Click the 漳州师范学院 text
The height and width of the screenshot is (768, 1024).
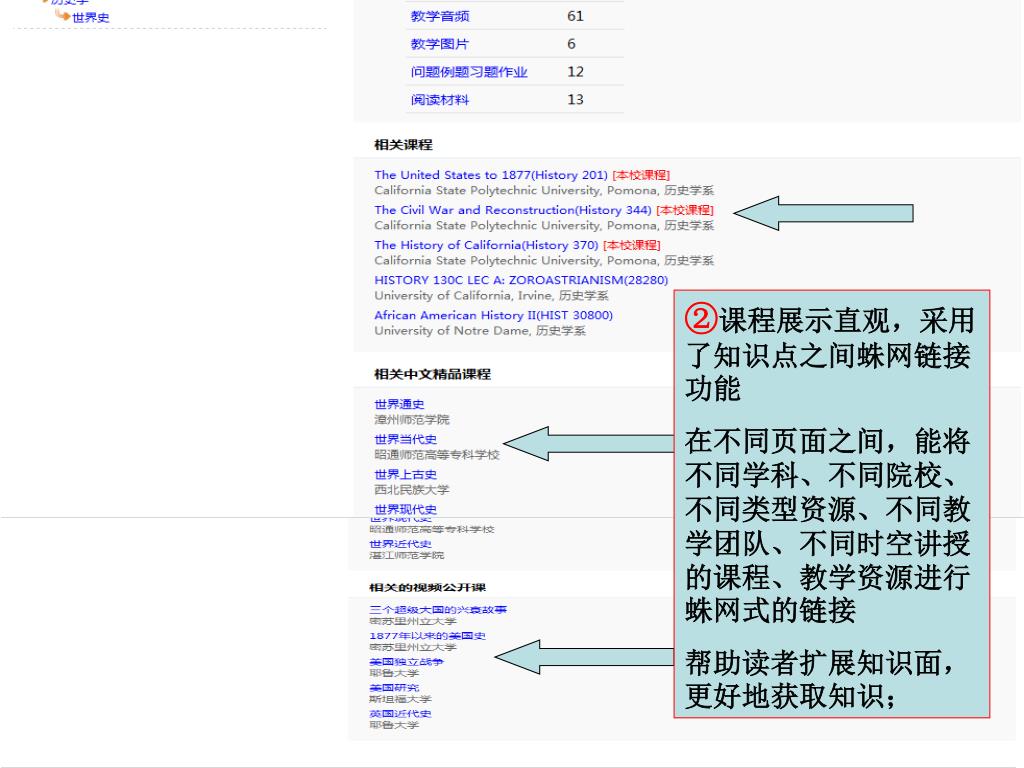coord(411,419)
